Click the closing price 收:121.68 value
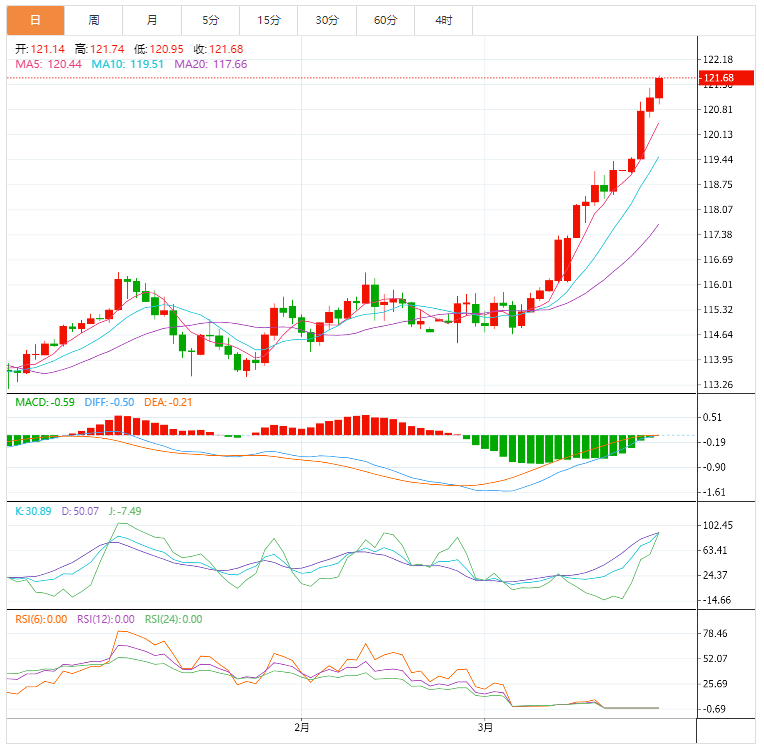 [218, 49]
